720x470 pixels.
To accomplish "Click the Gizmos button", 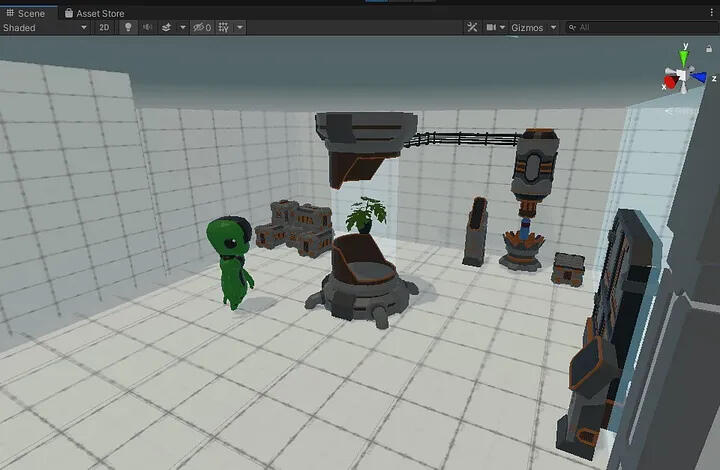I will [x=527, y=28].
